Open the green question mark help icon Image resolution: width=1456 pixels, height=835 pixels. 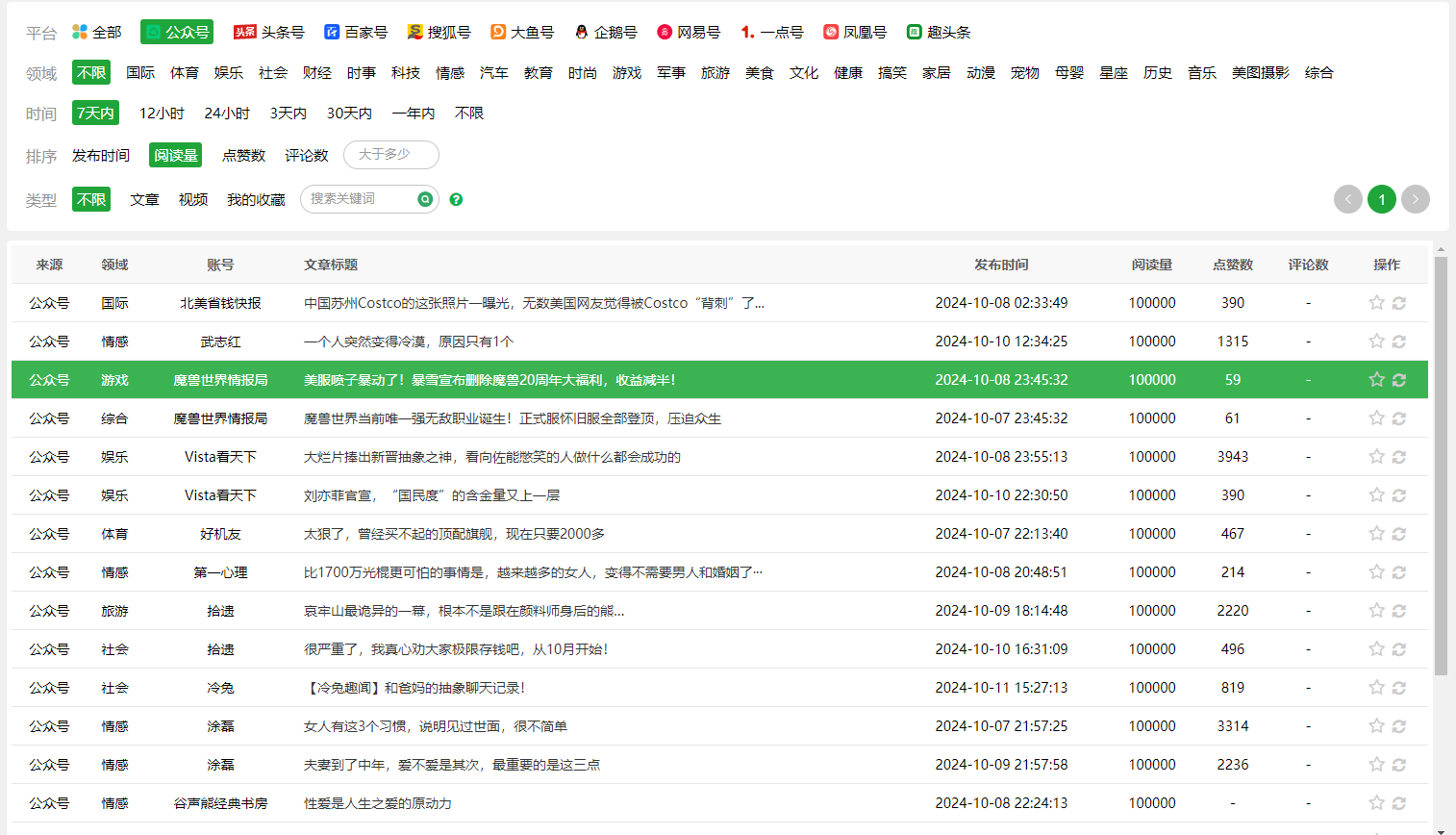tap(456, 199)
